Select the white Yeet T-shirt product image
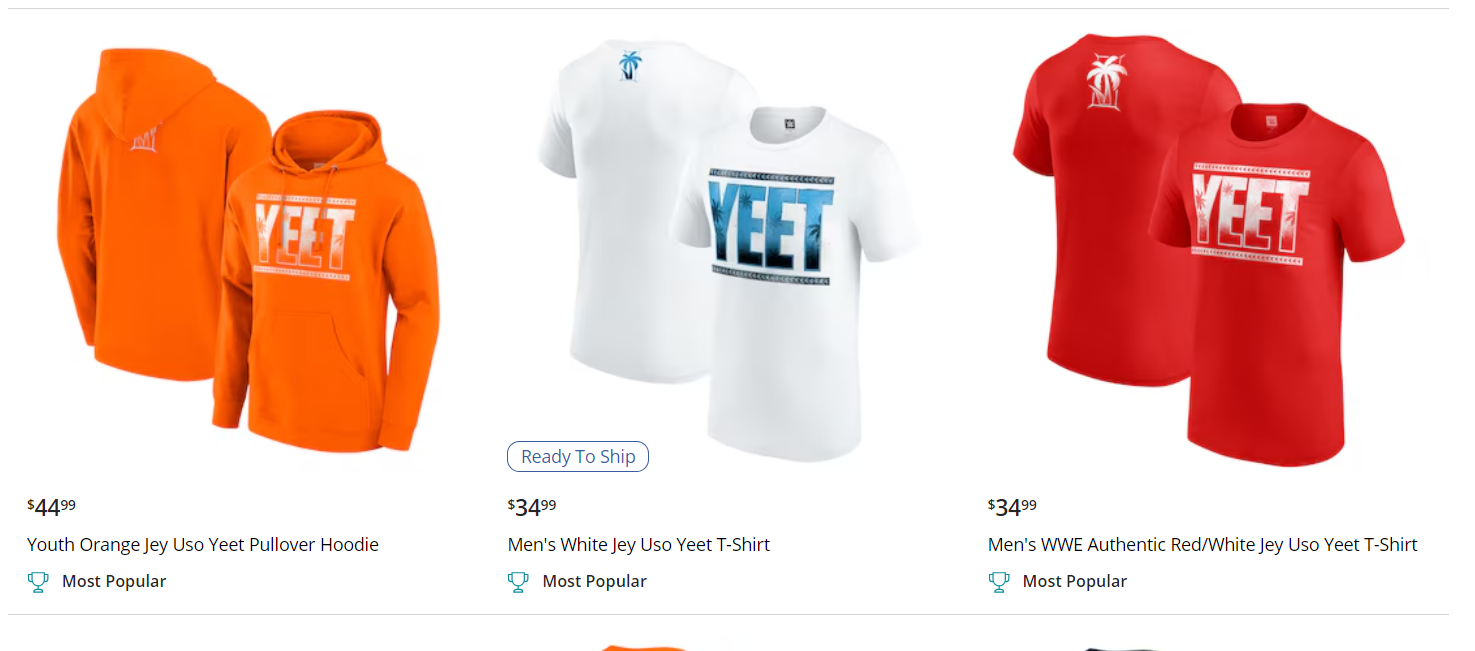The image size is (1475, 651). (x=728, y=250)
